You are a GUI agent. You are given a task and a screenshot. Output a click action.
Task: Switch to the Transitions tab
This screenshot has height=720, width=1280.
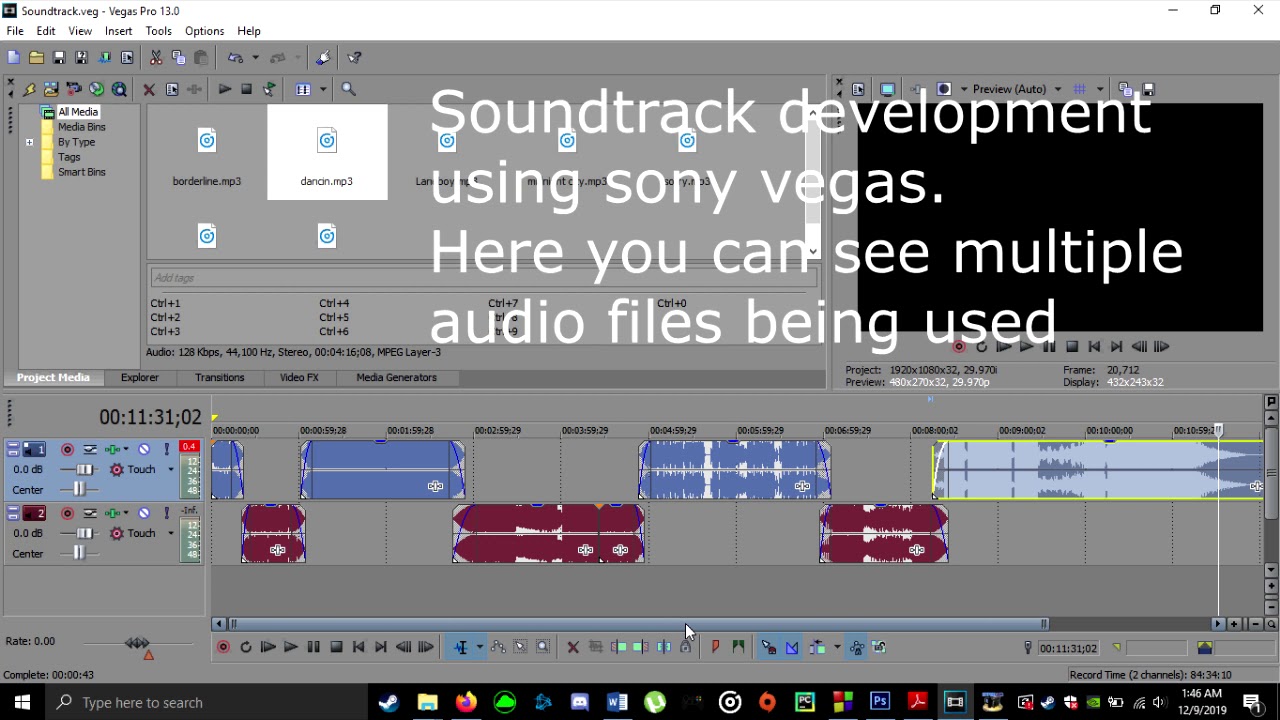220,378
